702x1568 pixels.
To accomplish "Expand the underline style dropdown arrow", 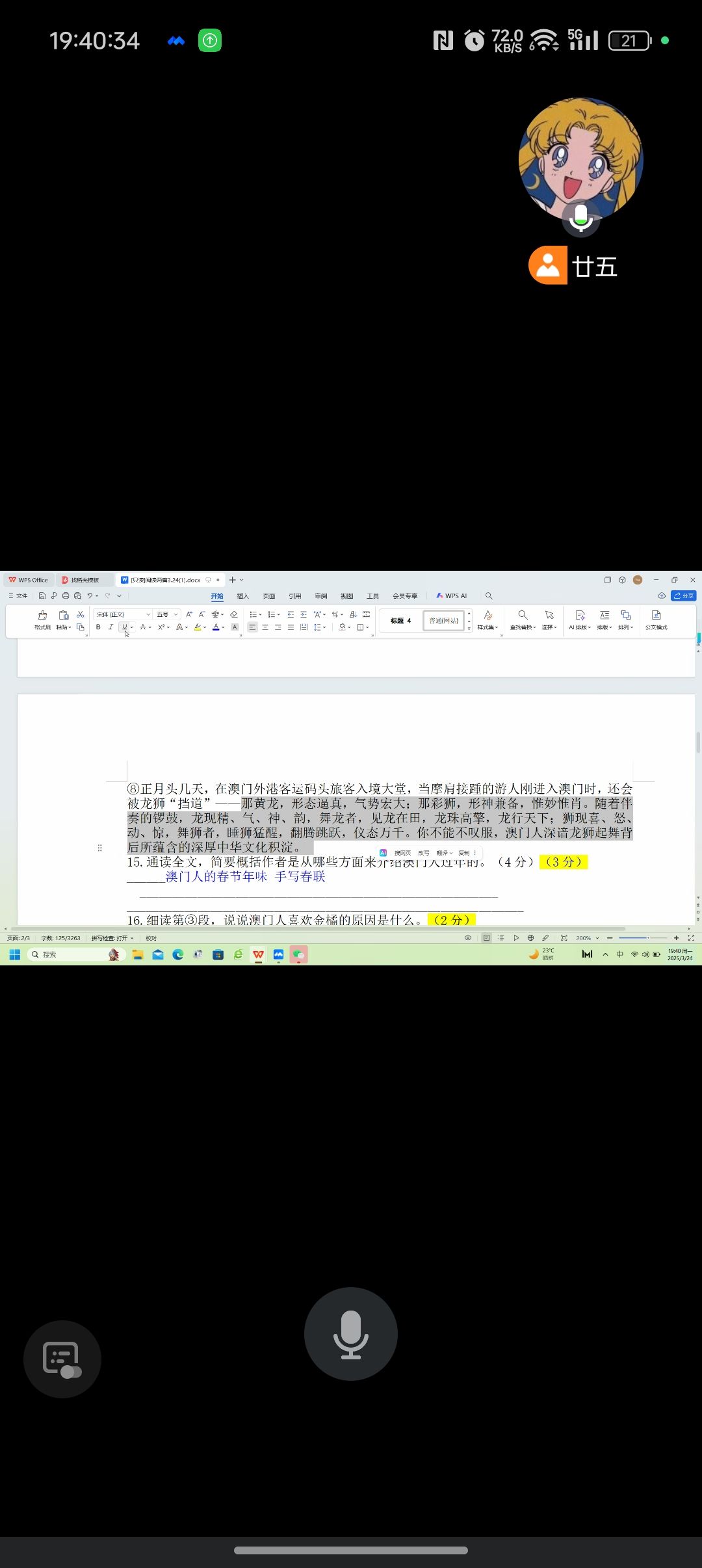I will pos(132,627).
